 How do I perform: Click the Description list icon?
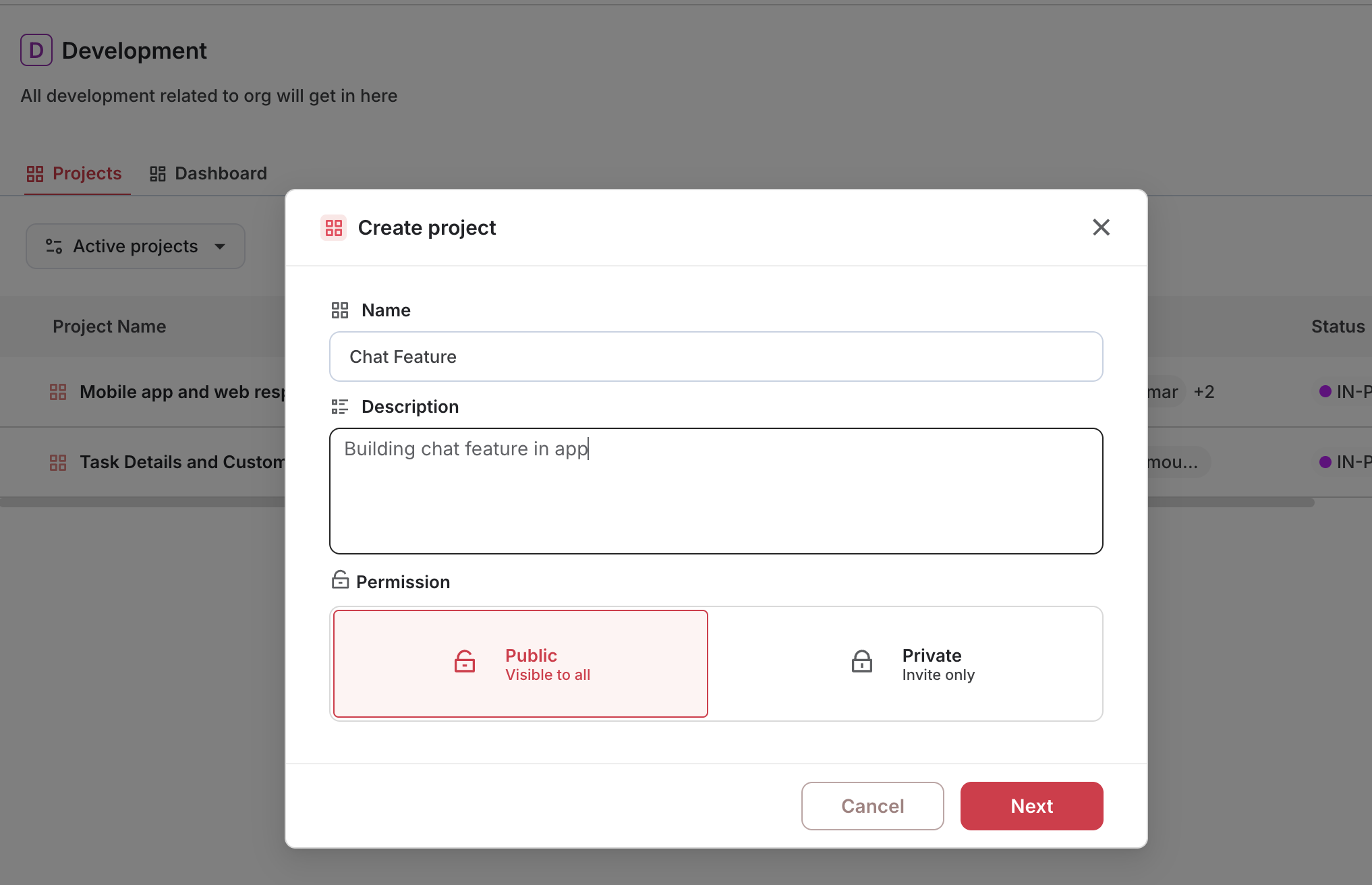(339, 407)
